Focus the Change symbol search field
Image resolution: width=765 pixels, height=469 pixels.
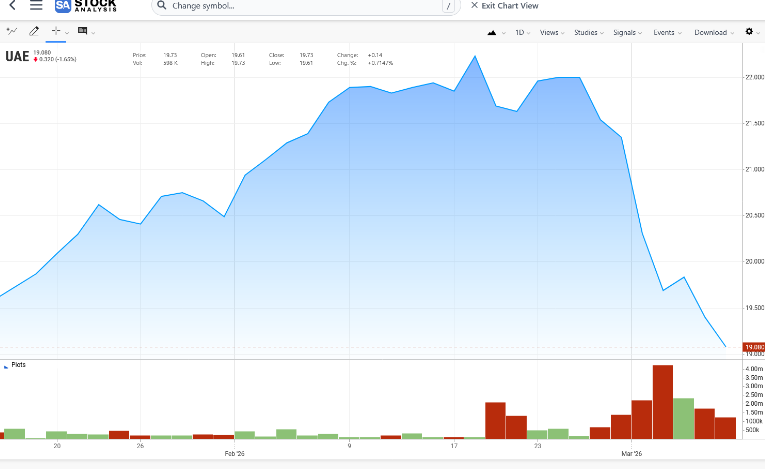point(305,6)
